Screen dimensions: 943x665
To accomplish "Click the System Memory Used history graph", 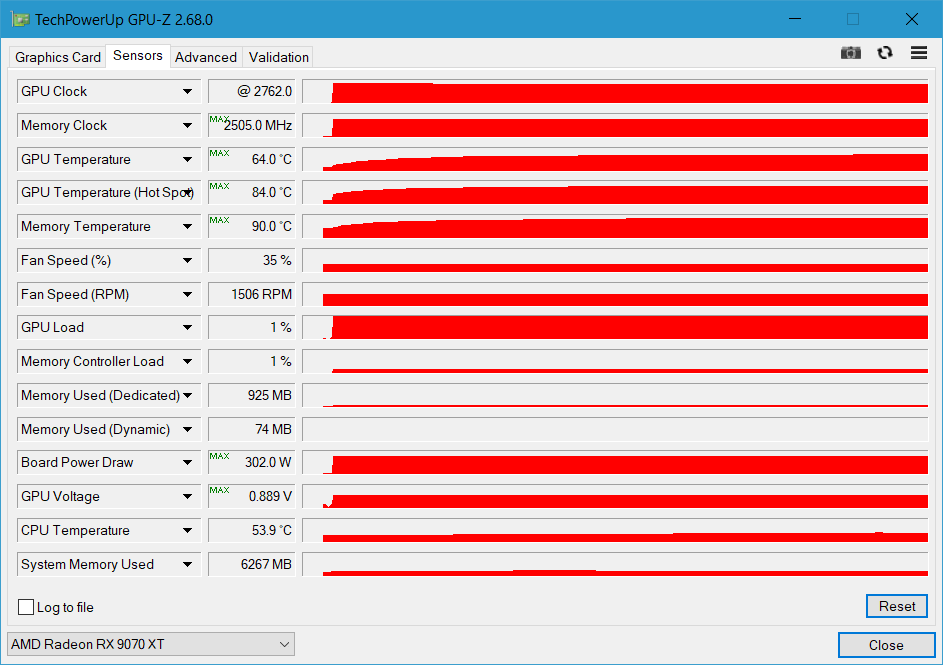I will tap(615, 564).
